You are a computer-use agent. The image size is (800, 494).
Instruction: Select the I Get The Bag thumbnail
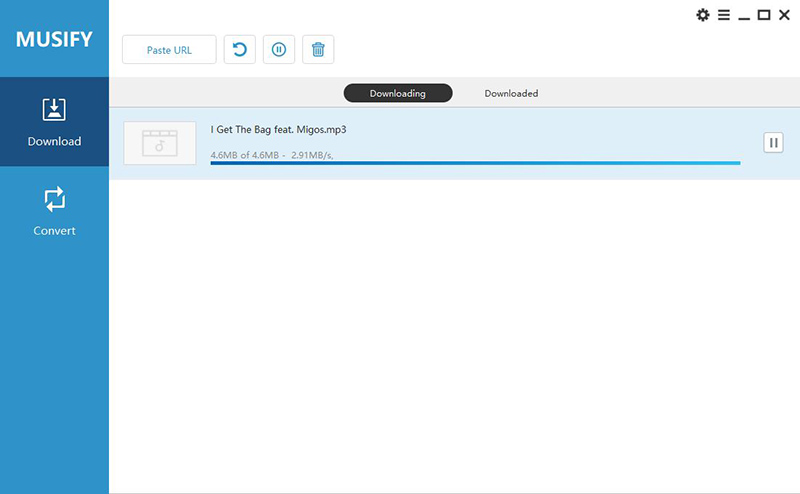coord(160,143)
